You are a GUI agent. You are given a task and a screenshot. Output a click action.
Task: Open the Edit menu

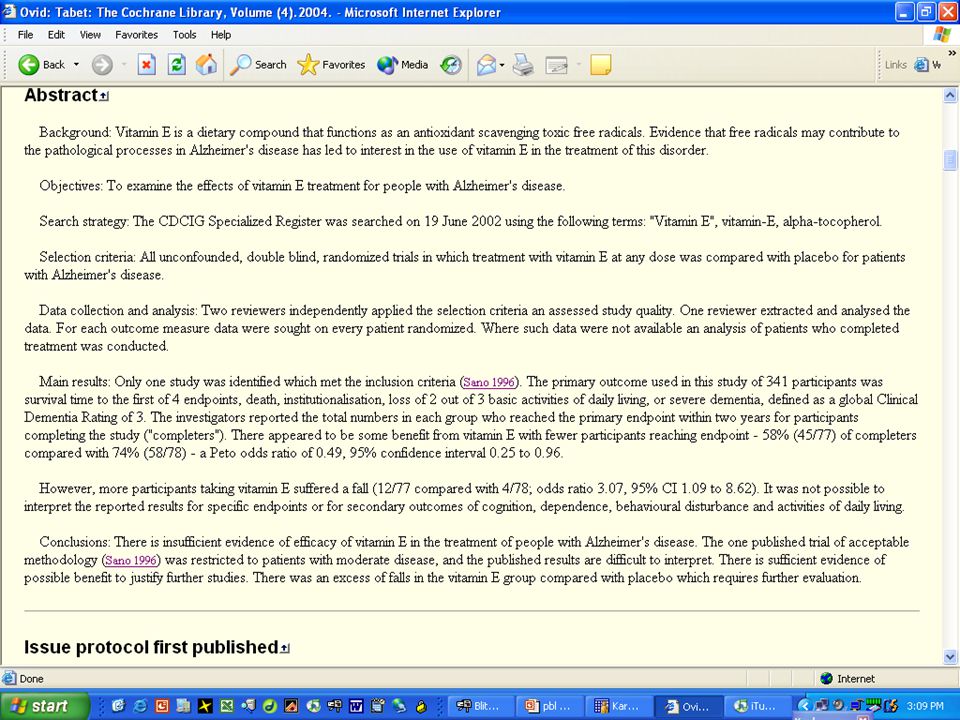(x=56, y=35)
